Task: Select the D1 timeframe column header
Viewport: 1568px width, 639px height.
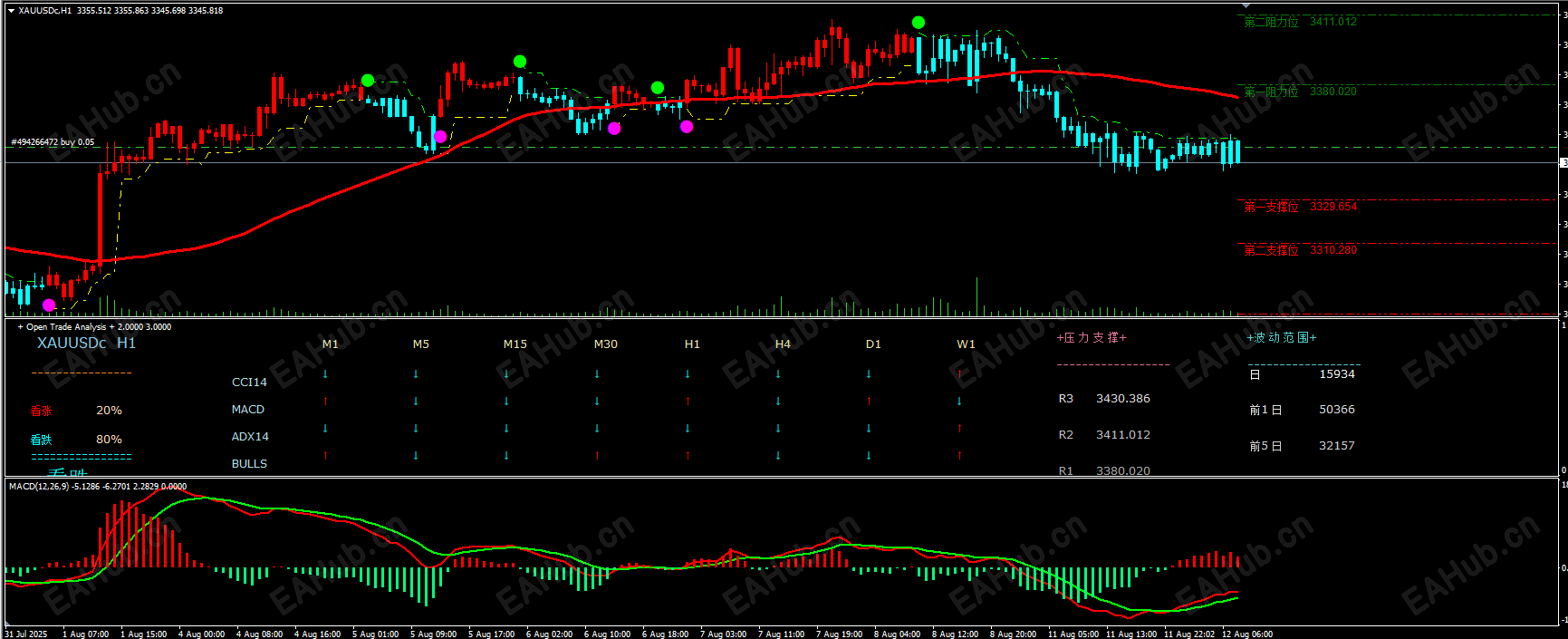Action: pyautogui.click(x=873, y=344)
